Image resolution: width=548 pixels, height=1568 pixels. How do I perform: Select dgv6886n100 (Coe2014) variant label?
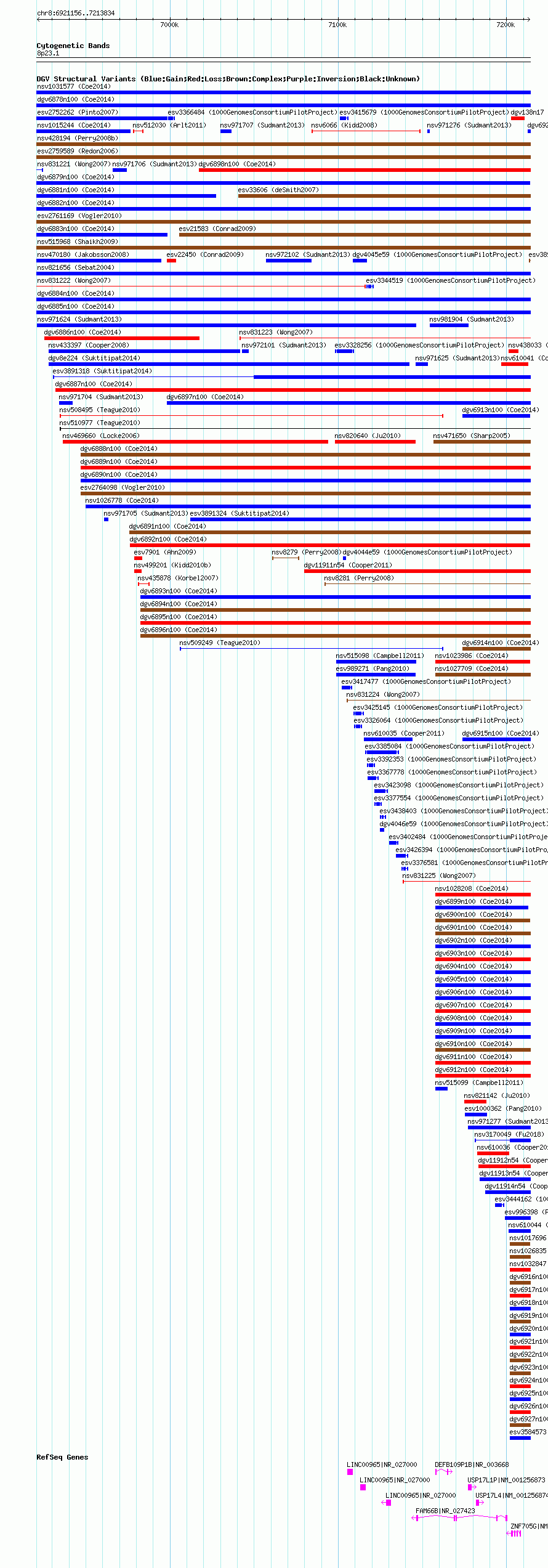(83, 332)
